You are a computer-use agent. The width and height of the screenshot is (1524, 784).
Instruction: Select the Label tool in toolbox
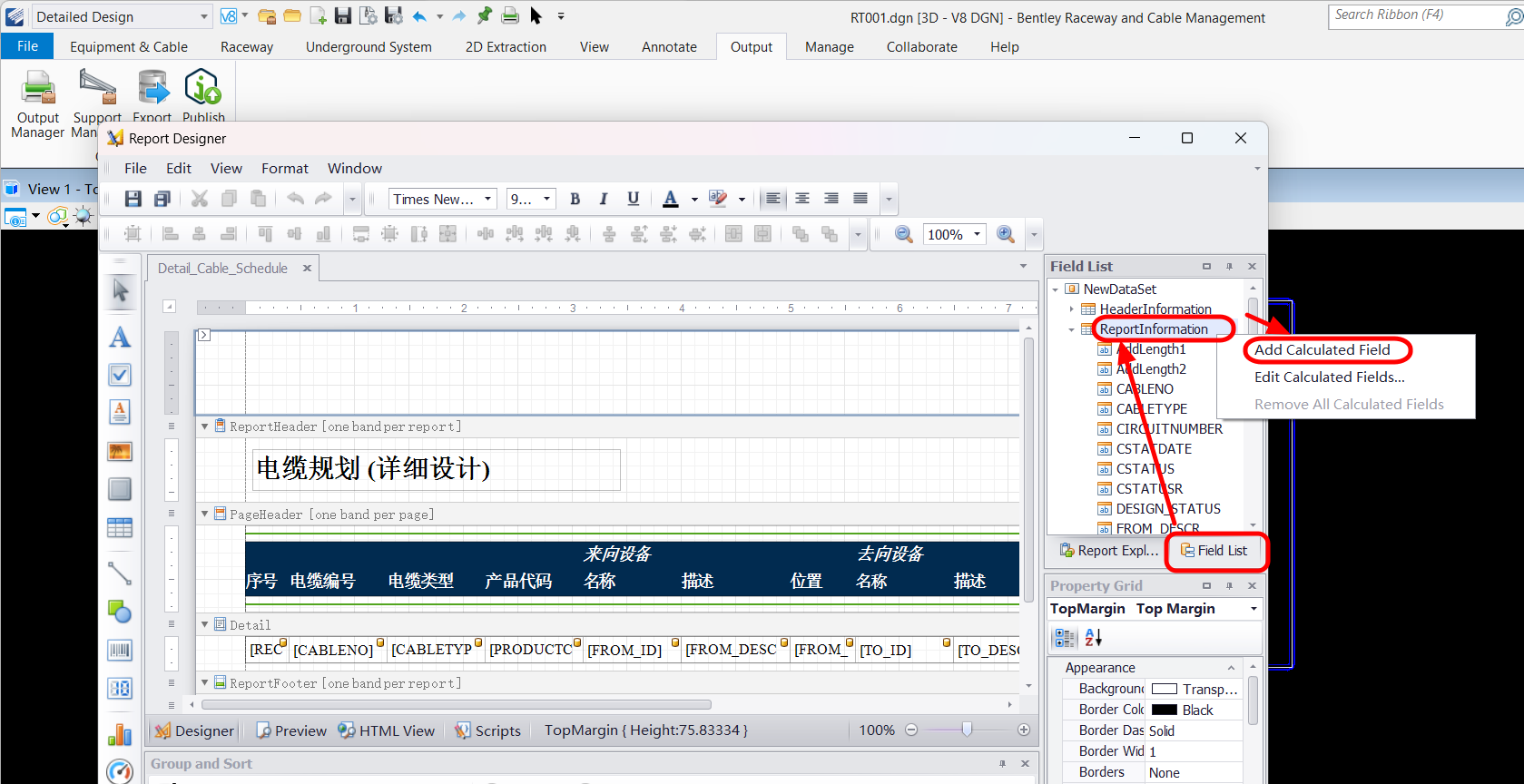(120, 338)
